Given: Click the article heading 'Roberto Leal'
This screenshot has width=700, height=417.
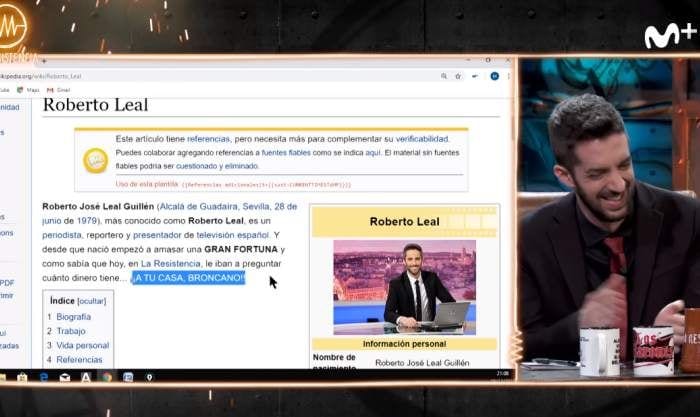Looking at the screenshot, I should [x=96, y=105].
